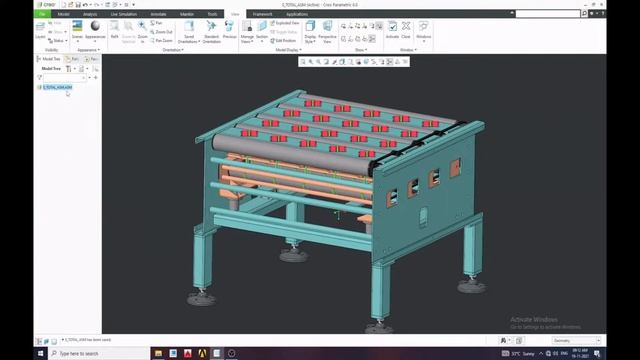This screenshot has width=640, height=360.
Task: Create new file from quick access toolbar
Action: [63, 4]
